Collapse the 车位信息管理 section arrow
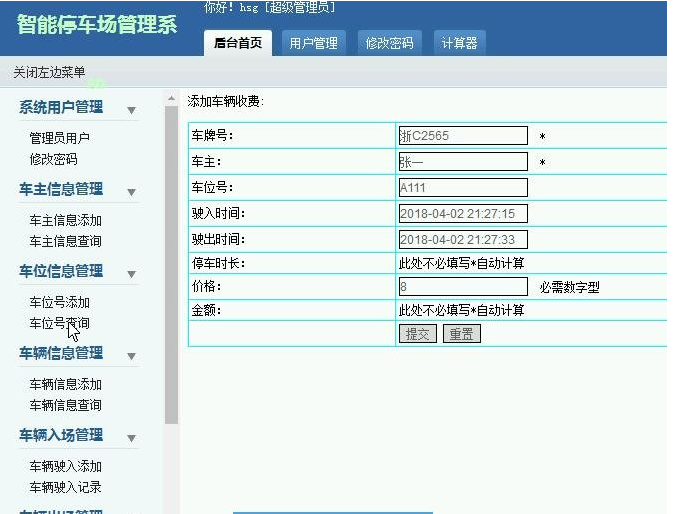The height and width of the screenshot is (514, 690). pos(131,274)
